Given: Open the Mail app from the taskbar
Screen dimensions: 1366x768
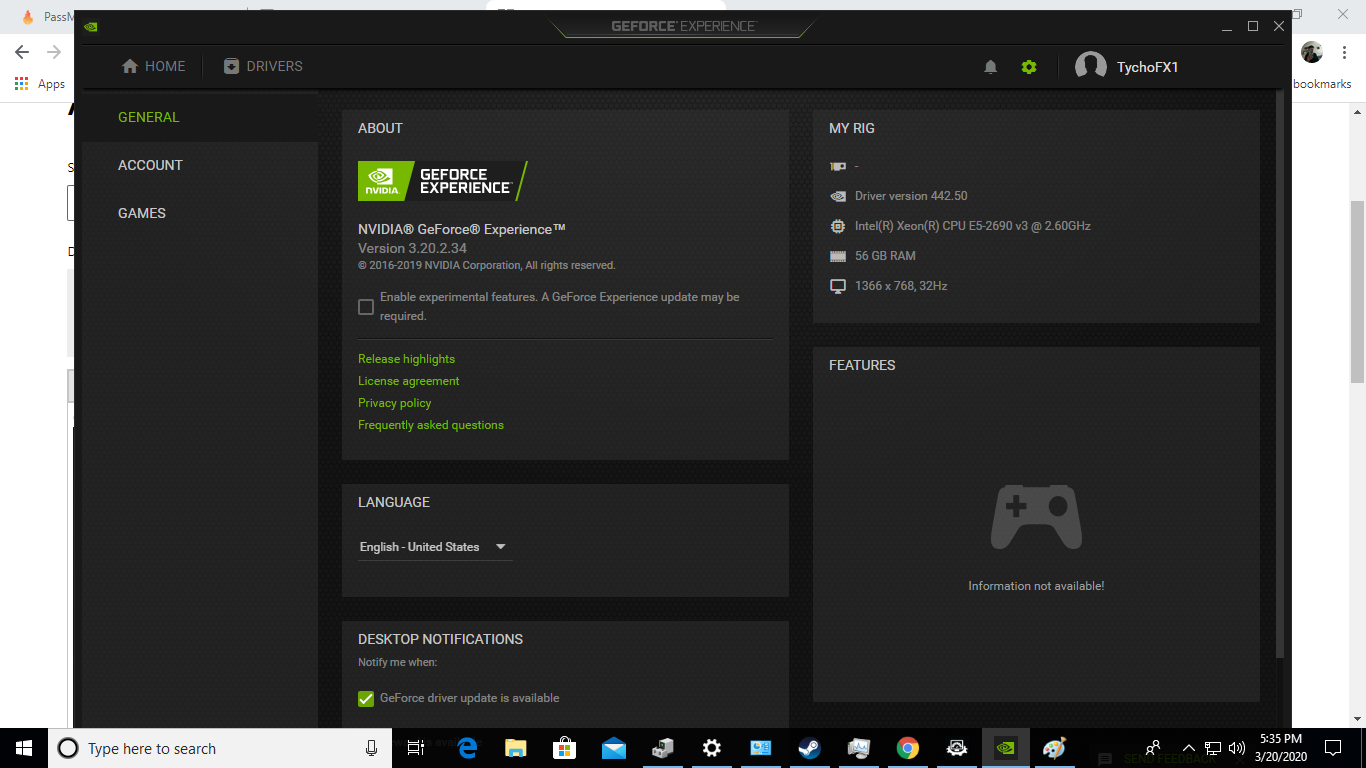Looking at the screenshot, I should pos(614,748).
